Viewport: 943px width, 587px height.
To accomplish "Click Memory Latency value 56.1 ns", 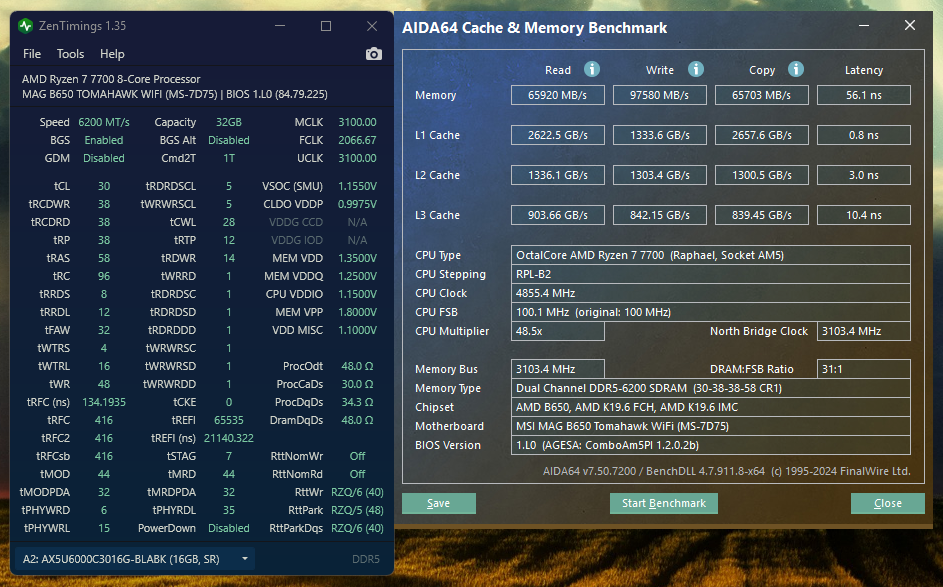I will pos(864,95).
